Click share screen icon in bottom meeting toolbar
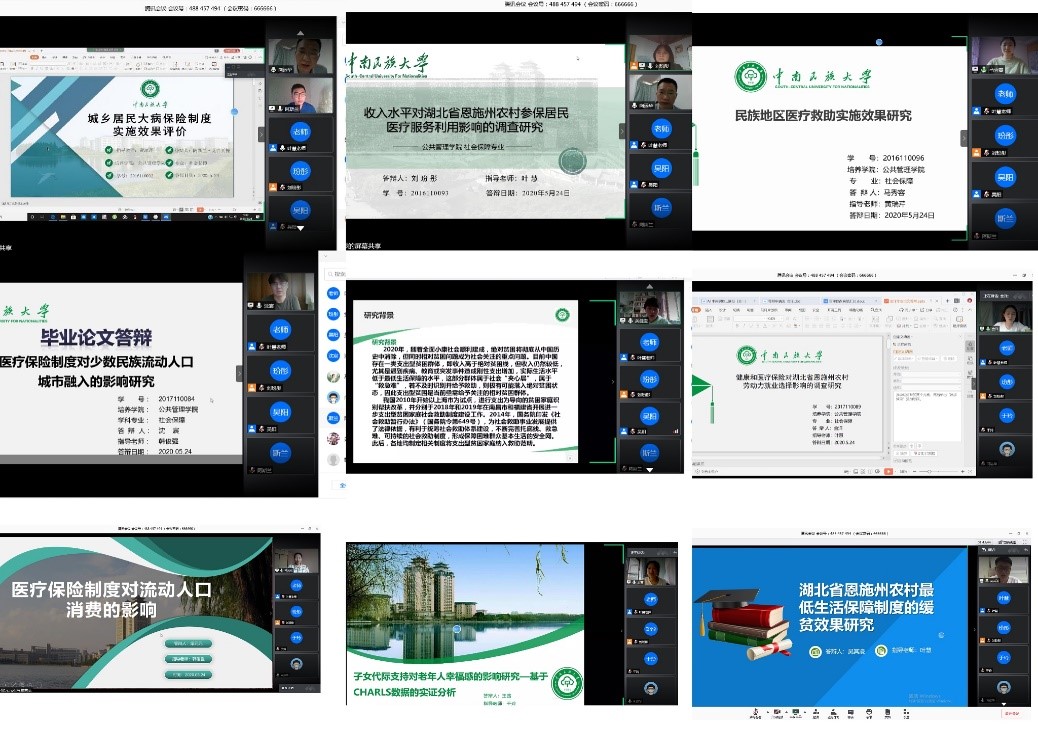Image resolution: width=1038 pixels, height=753 pixels. (x=796, y=713)
